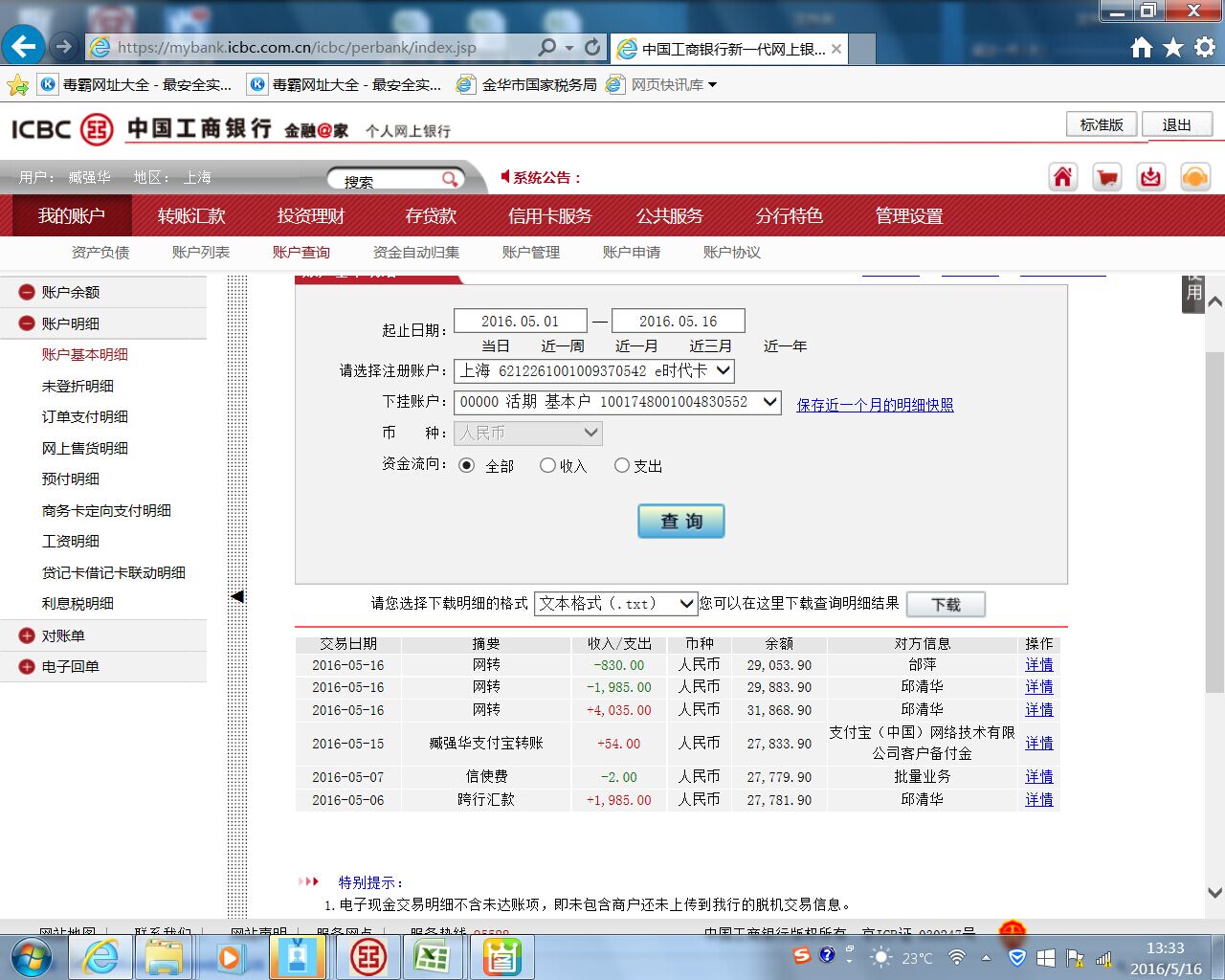This screenshot has width=1225, height=980.
Task: Collapse the 账户余额 sidebar section
Action: (x=27, y=293)
